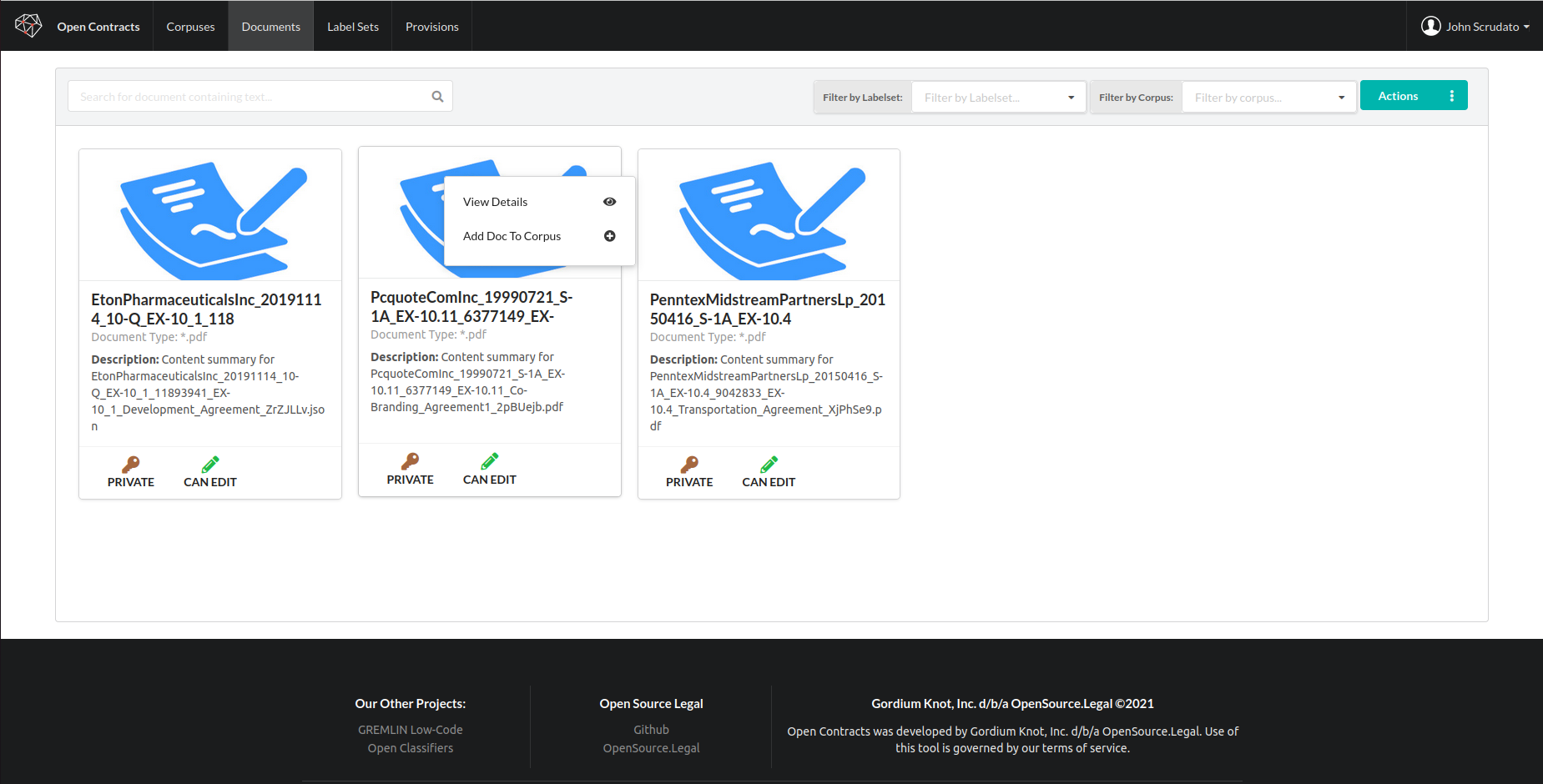The height and width of the screenshot is (784, 1543).
Task: Go to the Label Sets tab
Action: click(353, 27)
